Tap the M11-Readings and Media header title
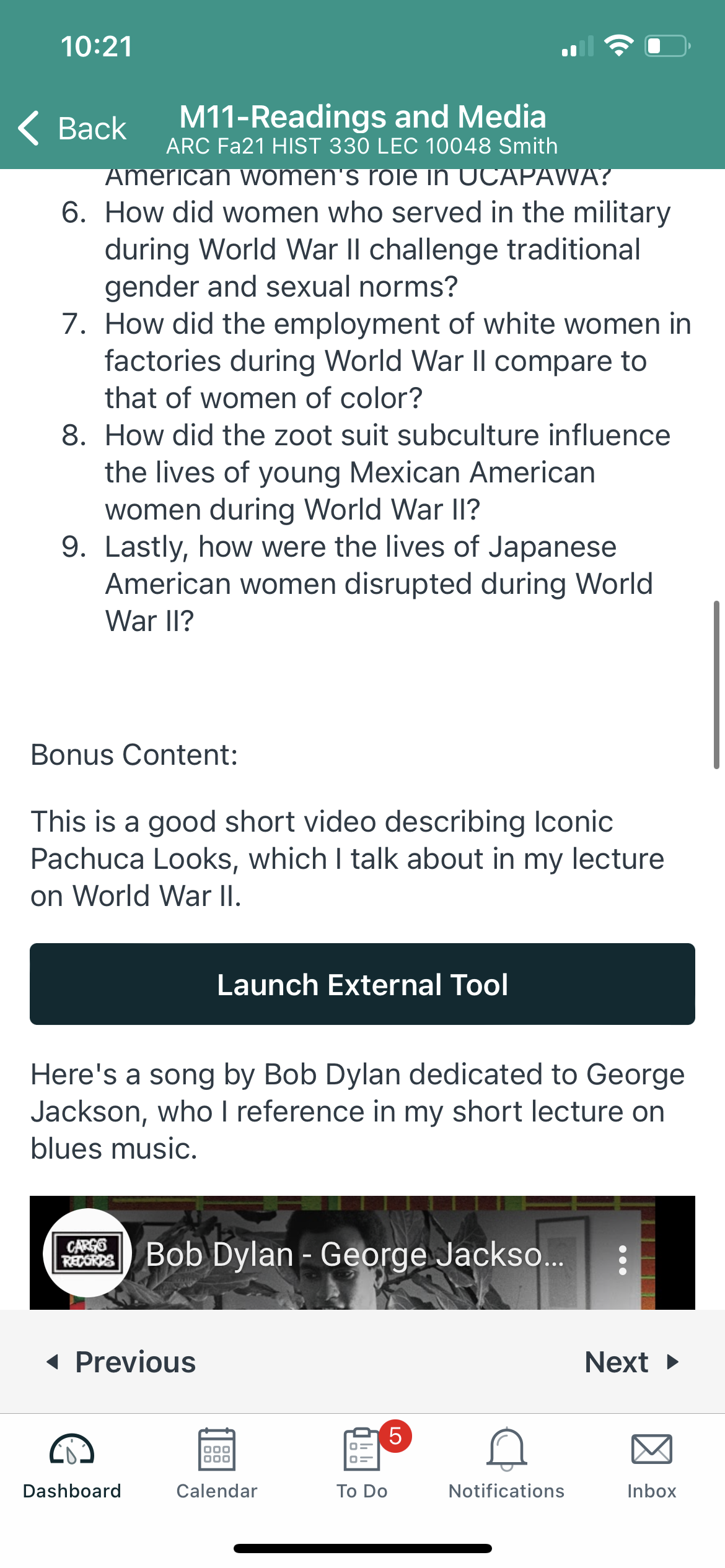The image size is (725, 1568). coord(362,116)
